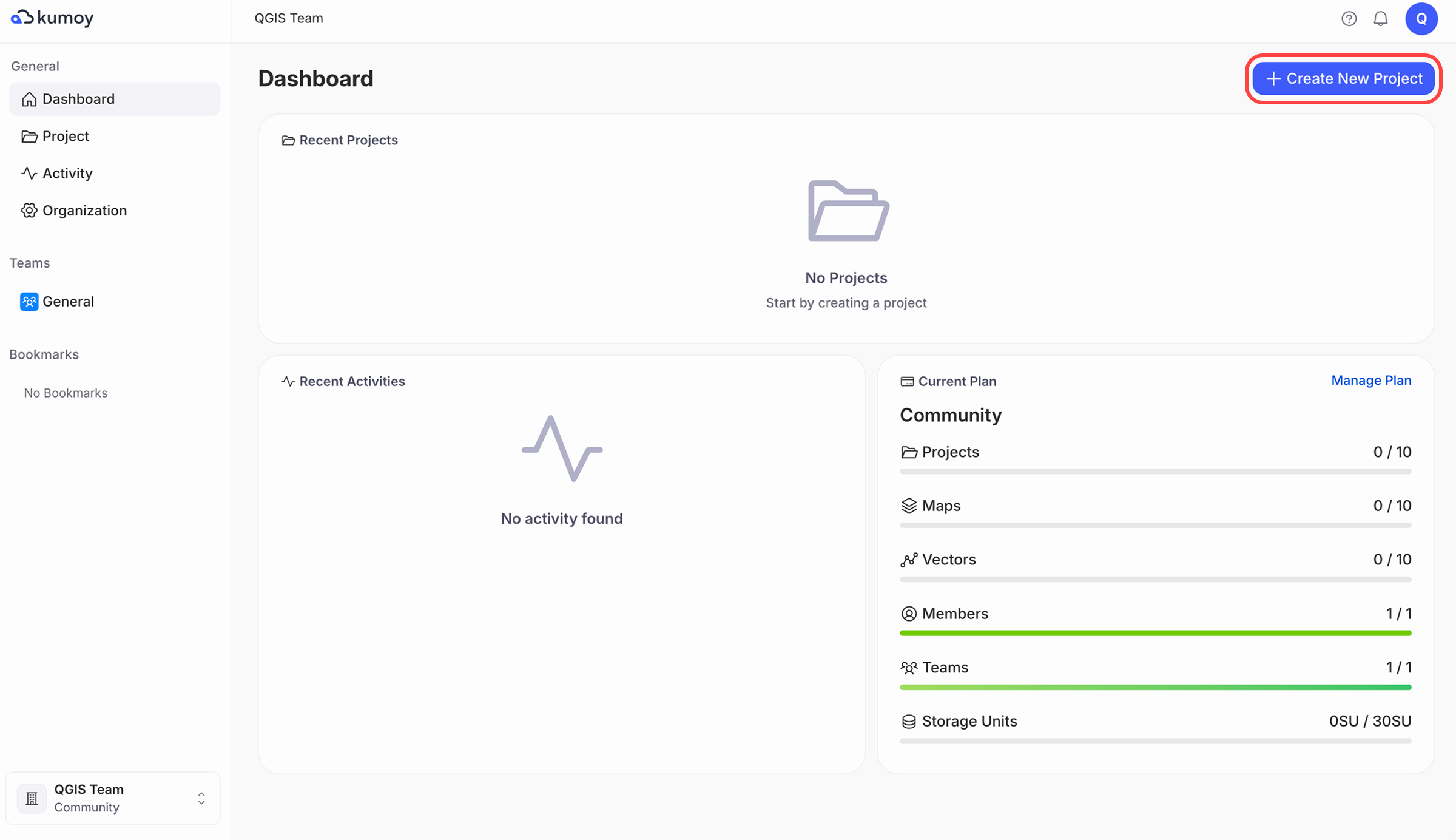Click the General team icon
This screenshot has width=1456, height=840.
click(x=29, y=302)
